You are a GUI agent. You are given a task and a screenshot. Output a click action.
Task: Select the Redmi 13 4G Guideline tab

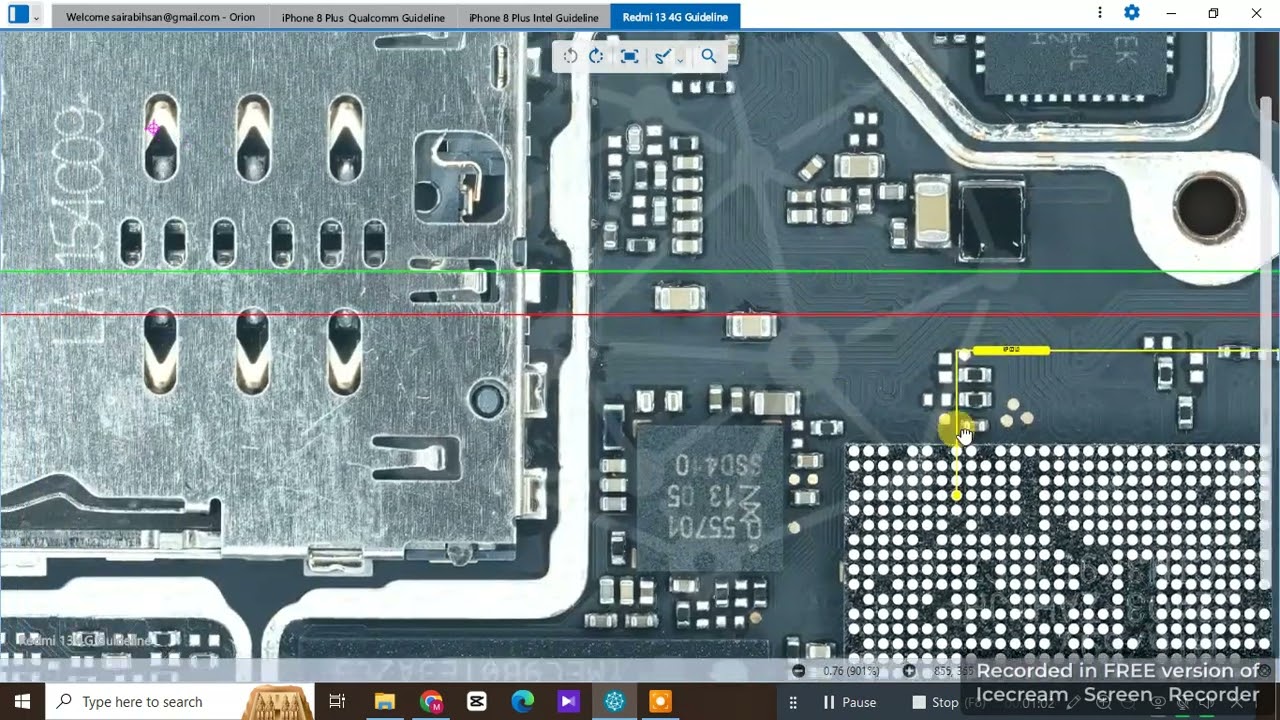click(675, 17)
